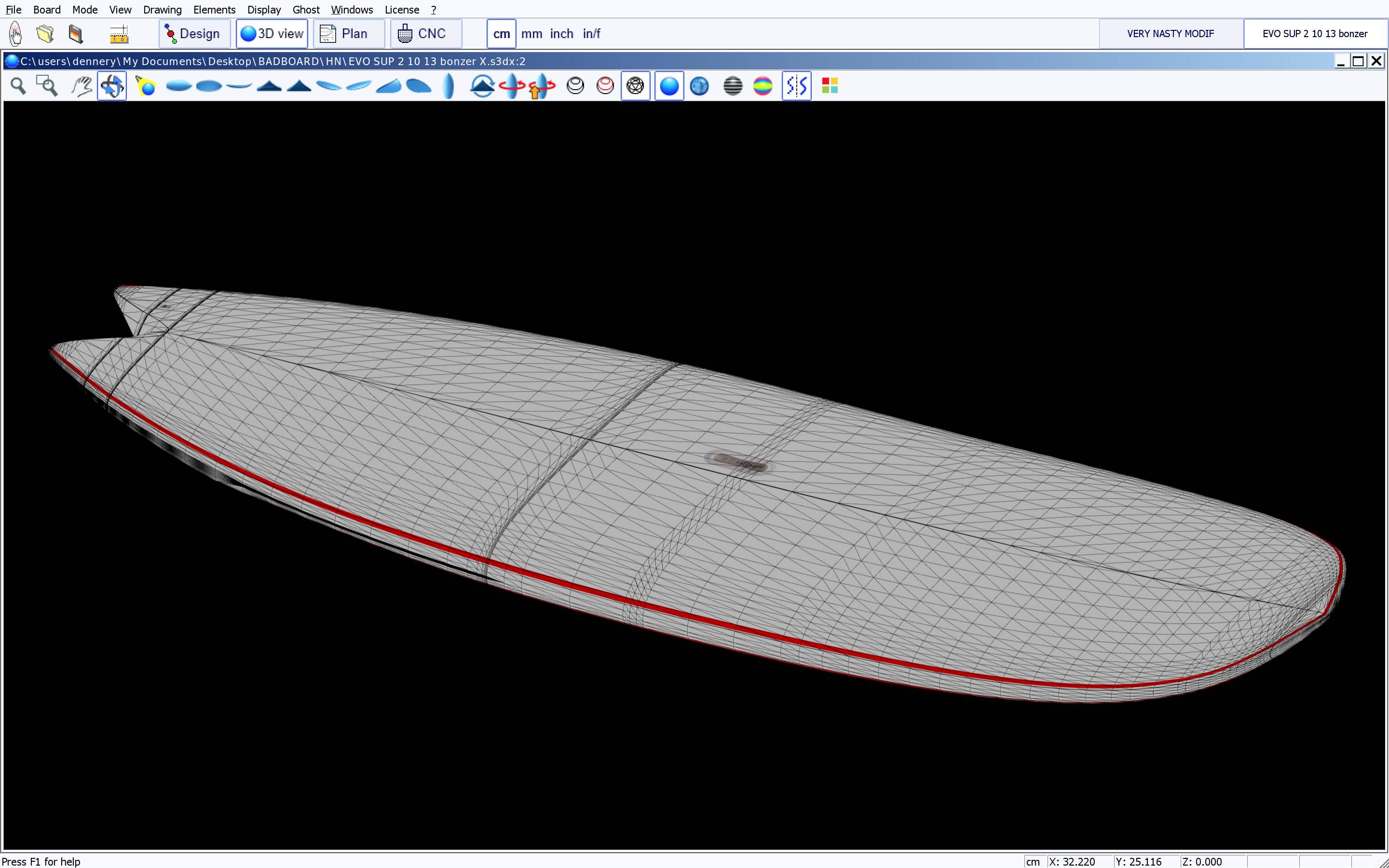Click the open folder toolbar icon

click(x=45, y=34)
